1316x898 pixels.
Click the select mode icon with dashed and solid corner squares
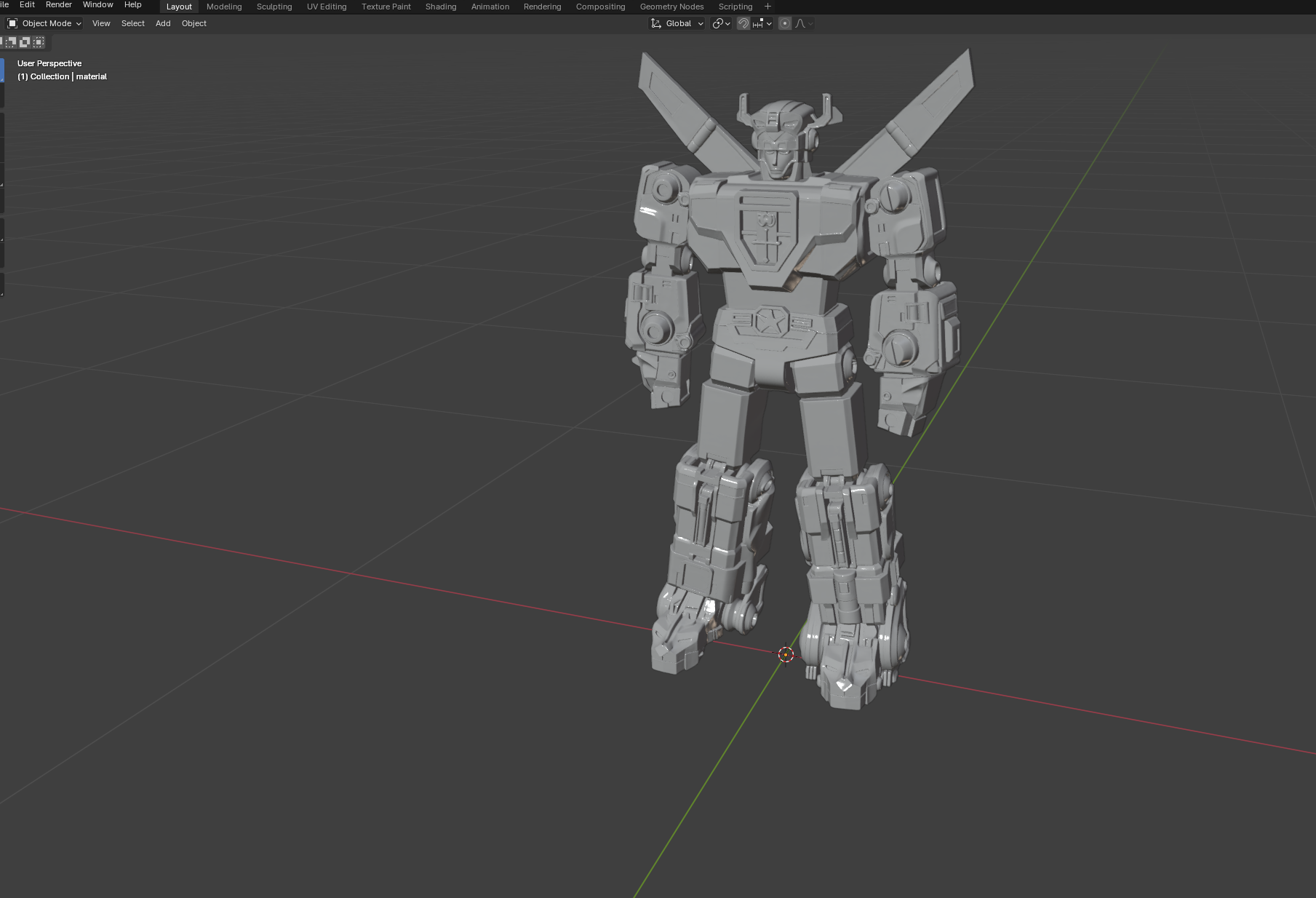pyautogui.click(x=11, y=42)
